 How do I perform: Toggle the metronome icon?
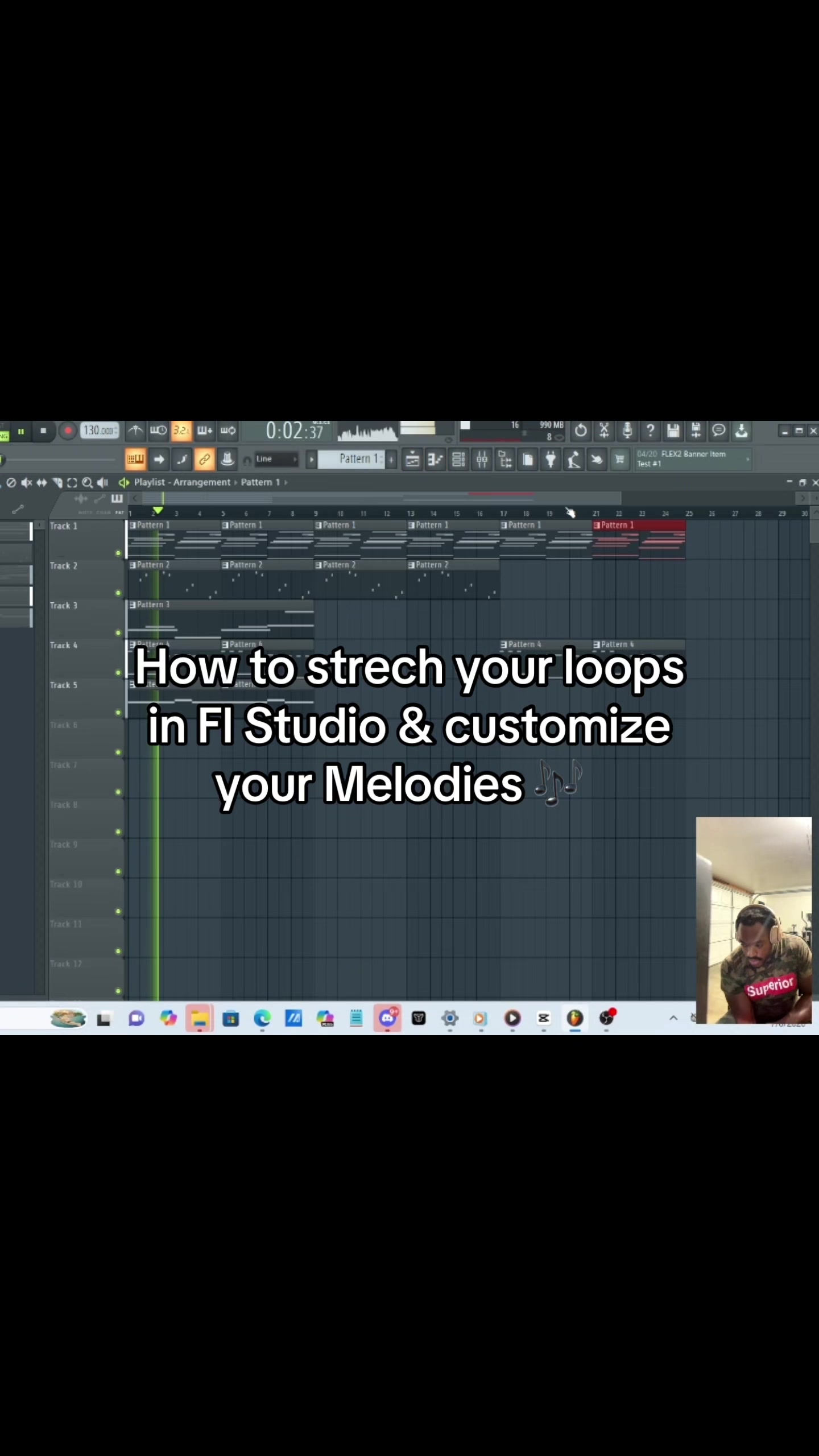[135, 431]
